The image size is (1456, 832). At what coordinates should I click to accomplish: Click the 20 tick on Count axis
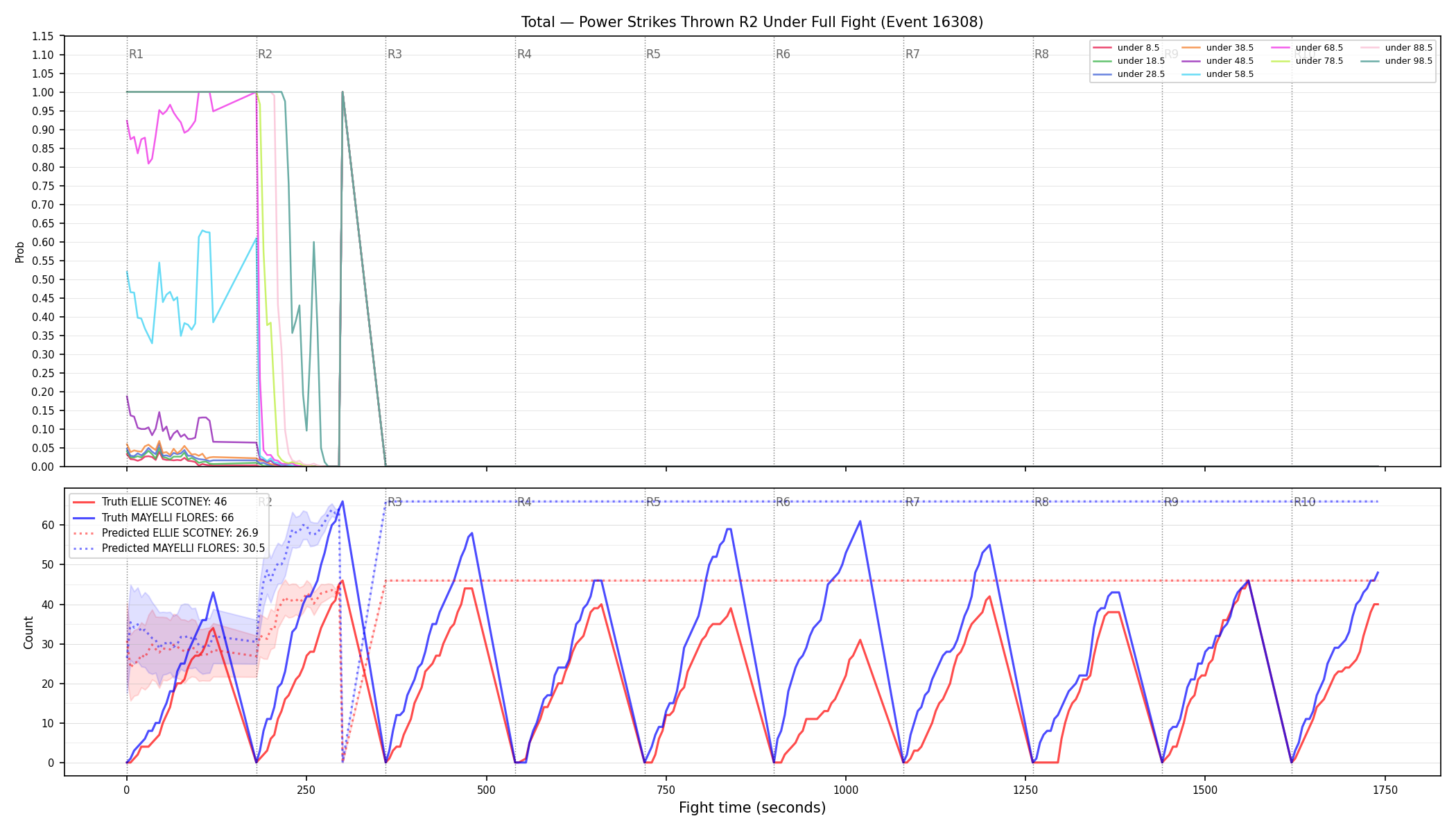click(48, 684)
